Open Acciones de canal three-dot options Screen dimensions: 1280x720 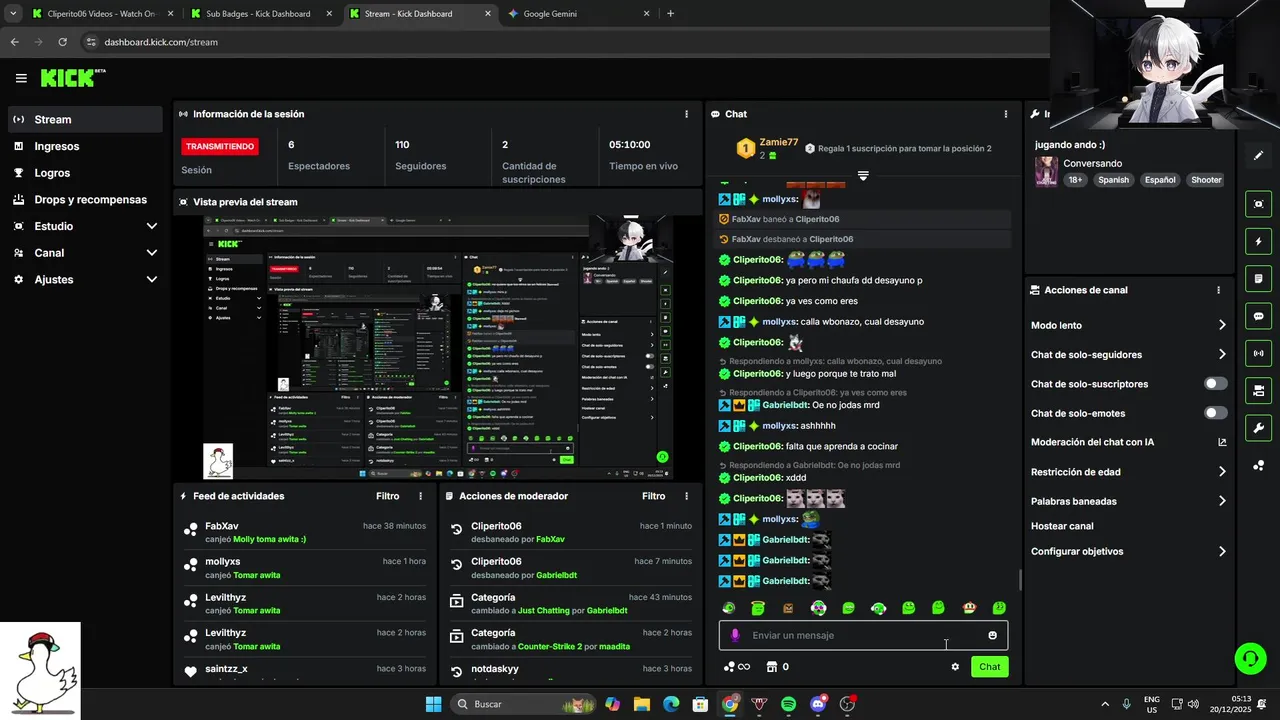tap(1218, 290)
